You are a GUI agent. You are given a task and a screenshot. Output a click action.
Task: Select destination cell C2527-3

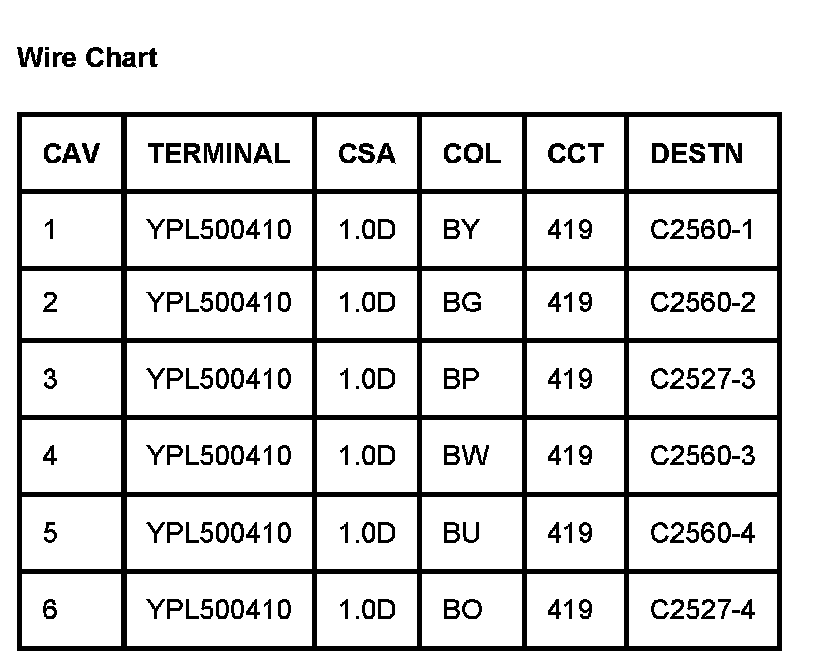click(x=702, y=379)
